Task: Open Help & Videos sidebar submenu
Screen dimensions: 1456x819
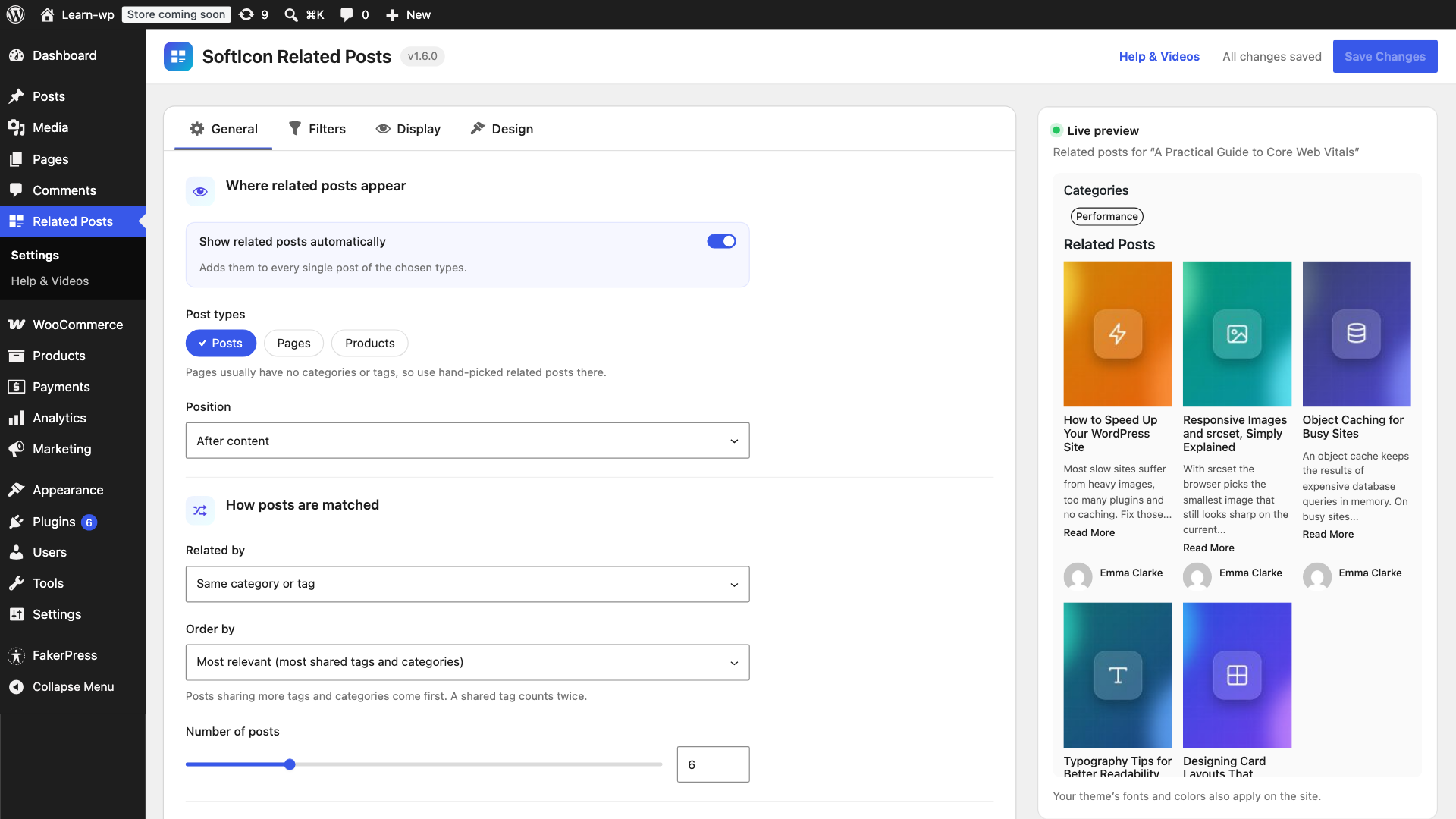Action: 50,281
